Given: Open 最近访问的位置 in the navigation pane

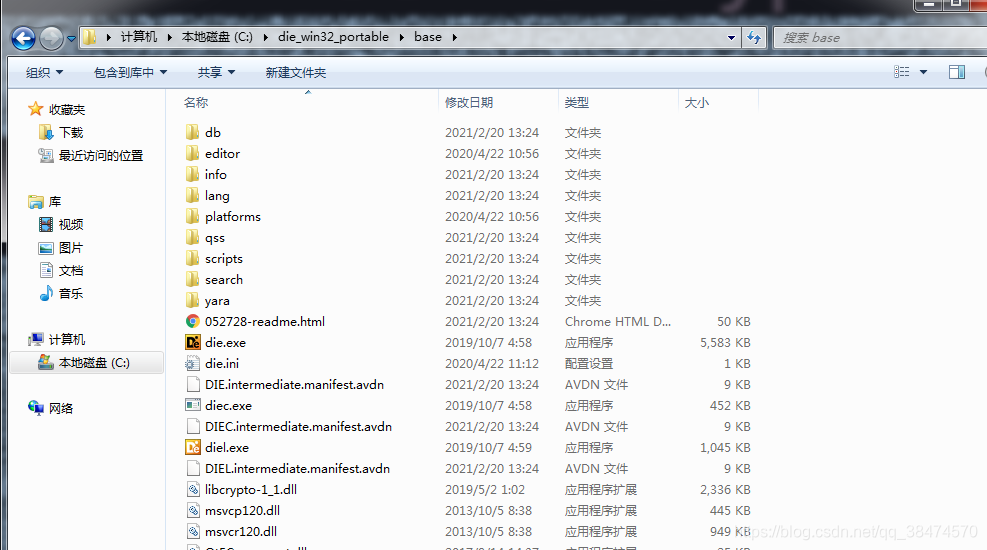Looking at the screenshot, I should click(x=101, y=155).
